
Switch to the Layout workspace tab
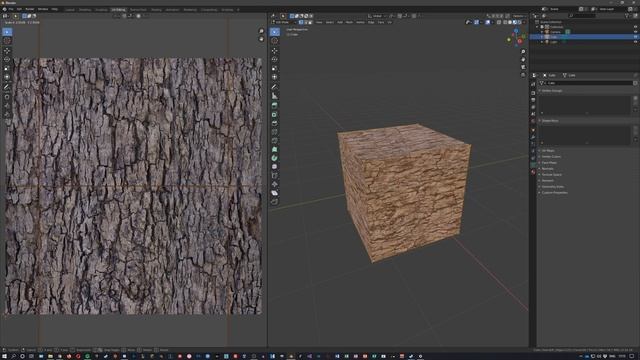(70, 9)
